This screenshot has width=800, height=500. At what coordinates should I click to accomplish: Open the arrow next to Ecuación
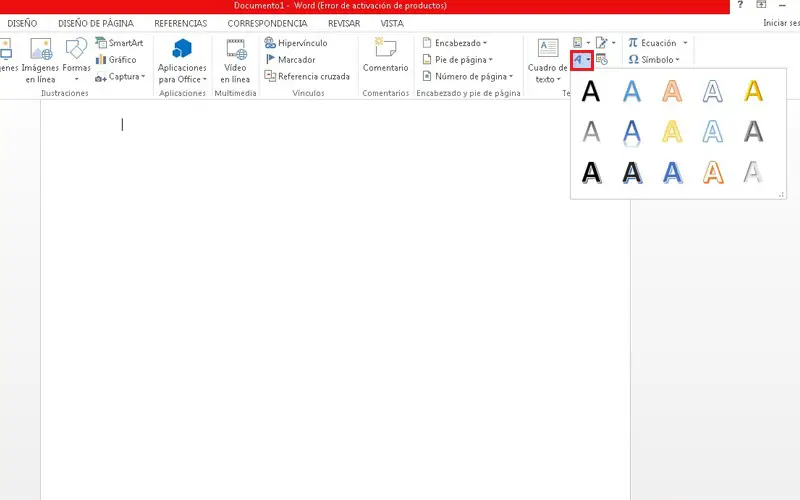[x=685, y=43]
